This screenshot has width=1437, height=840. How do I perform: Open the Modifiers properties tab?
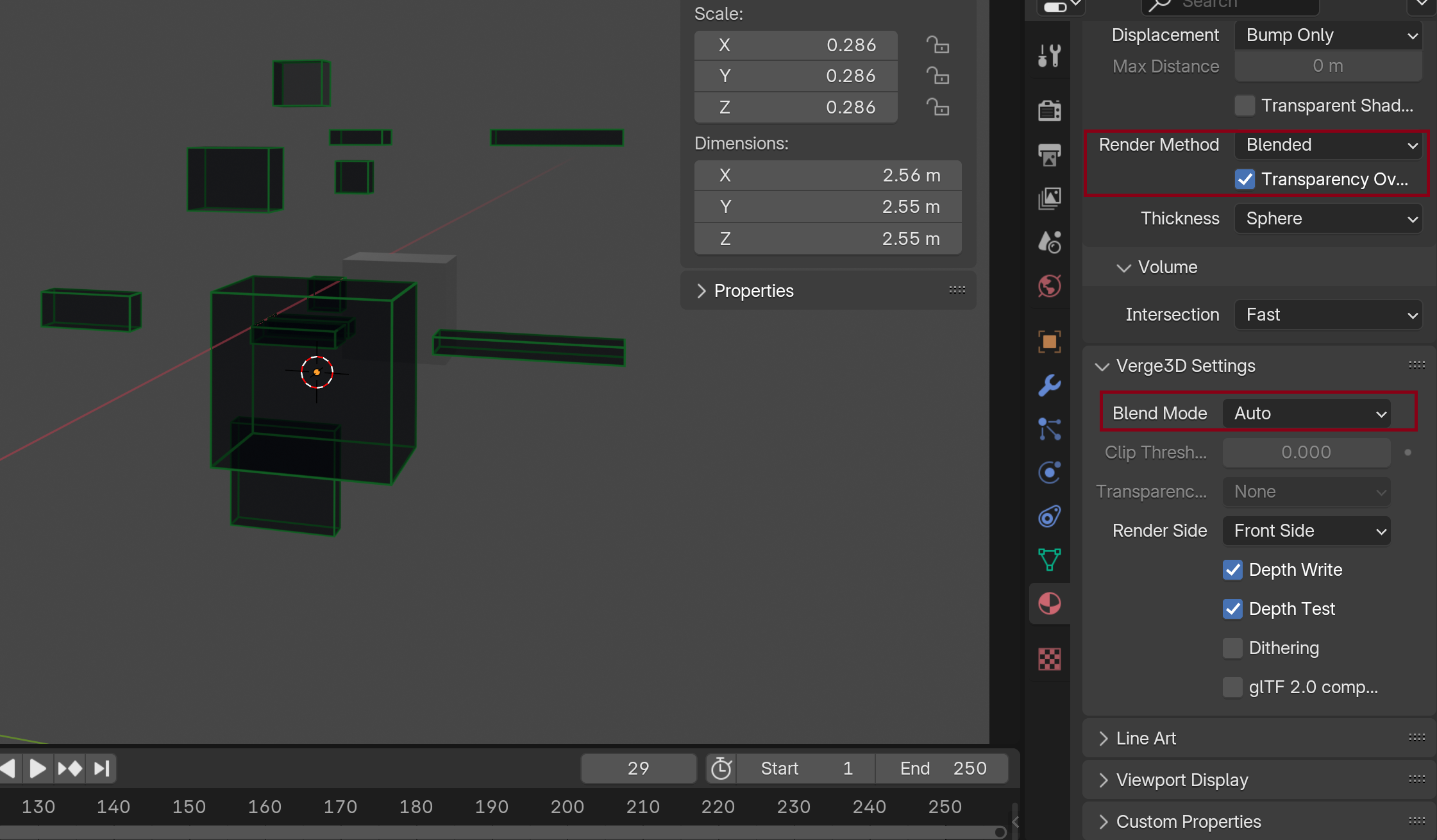(1049, 385)
